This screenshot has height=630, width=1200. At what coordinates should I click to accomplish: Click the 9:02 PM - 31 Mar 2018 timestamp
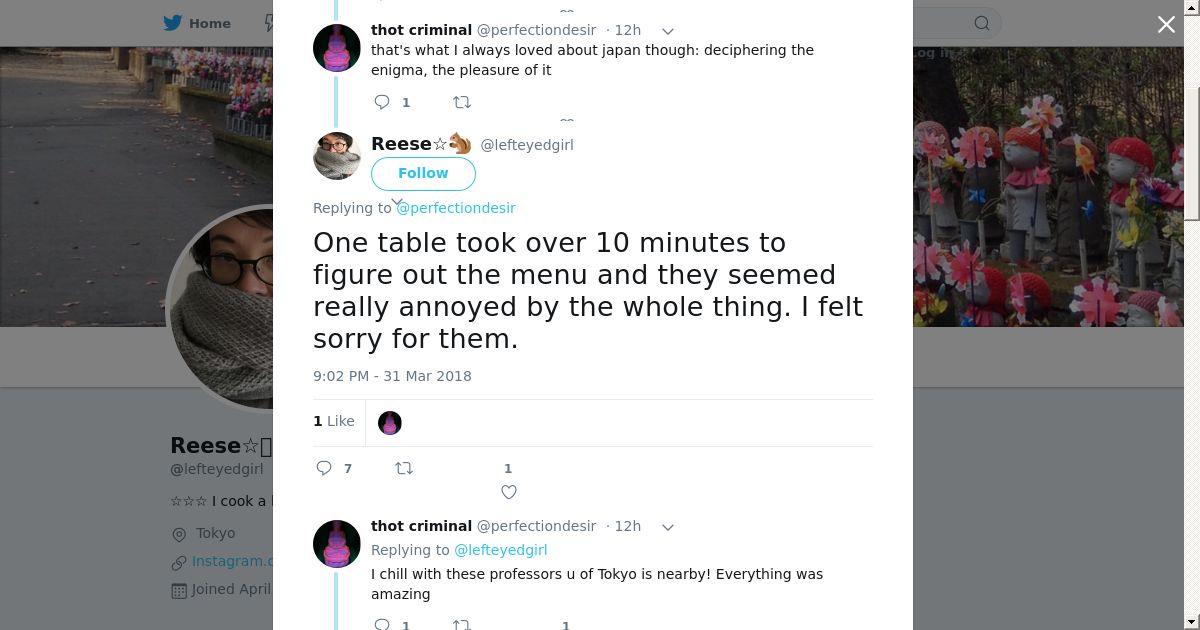[392, 376]
